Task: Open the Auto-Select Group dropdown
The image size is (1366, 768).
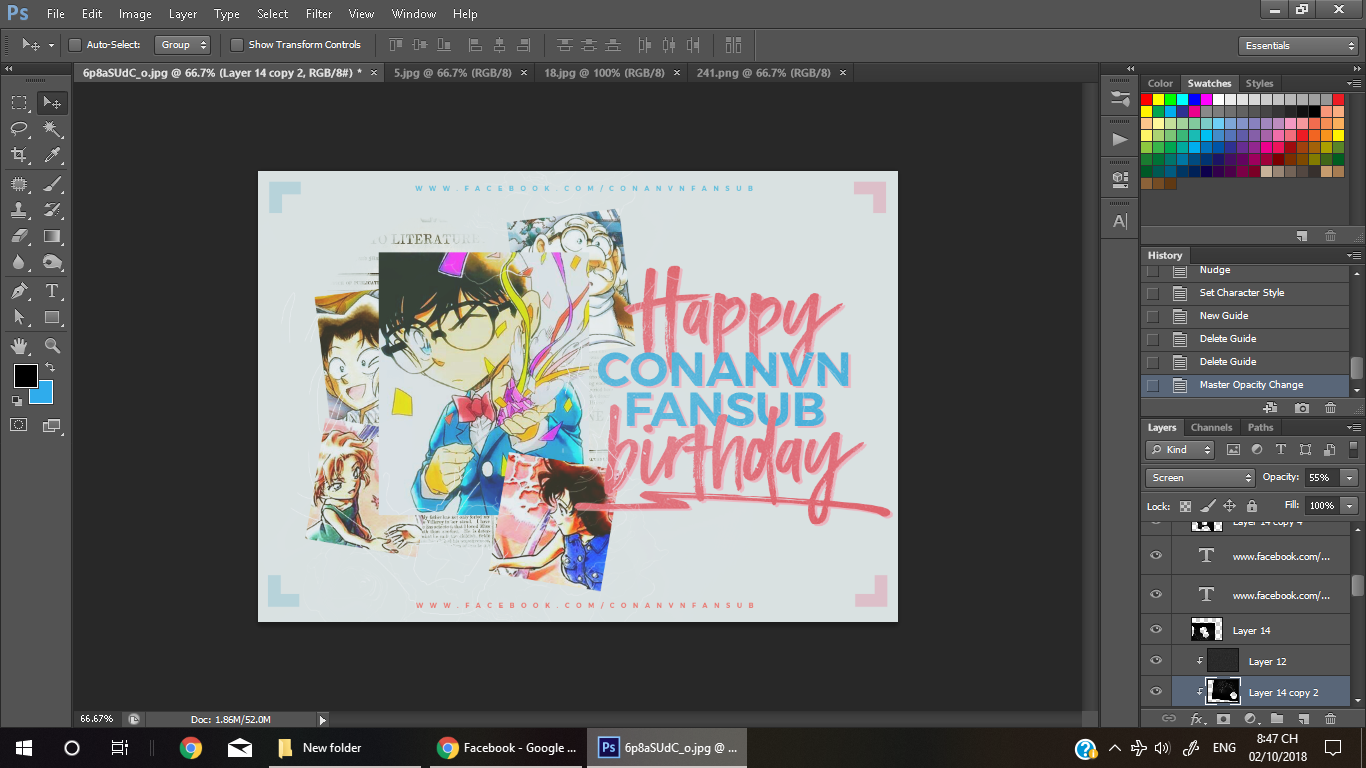Action: tap(183, 45)
